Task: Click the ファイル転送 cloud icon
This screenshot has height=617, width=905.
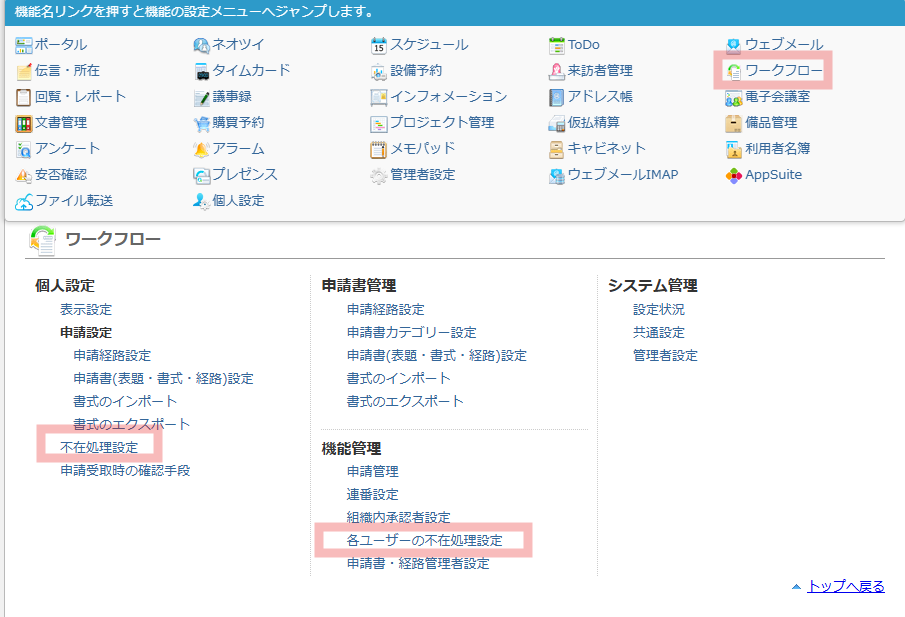Action: click(x=24, y=201)
